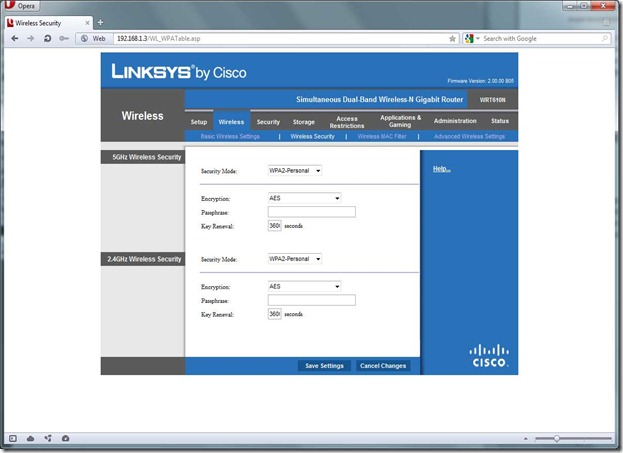Open the Wireless router tab
The width and height of the screenshot is (623, 453).
coord(231,122)
